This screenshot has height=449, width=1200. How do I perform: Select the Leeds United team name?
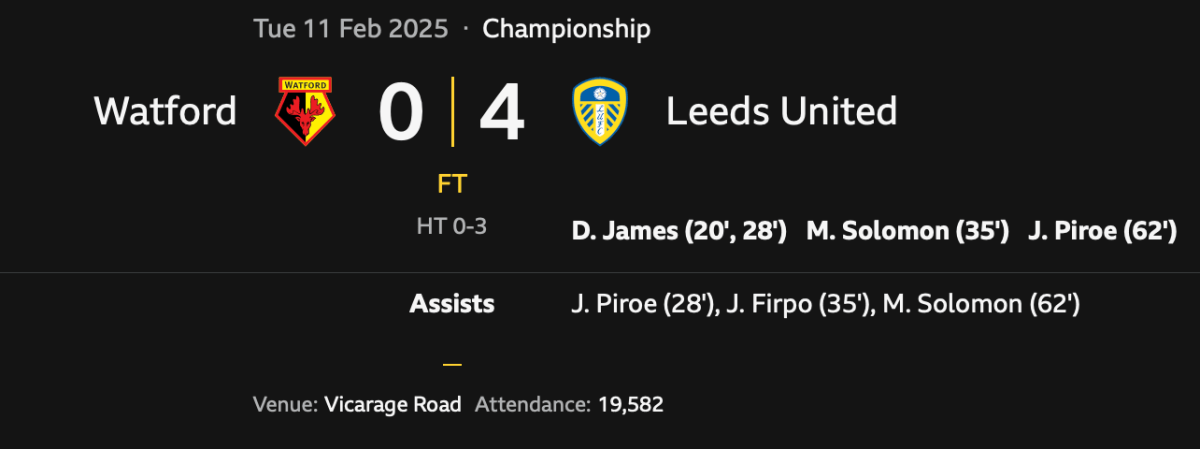(x=781, y=111)
